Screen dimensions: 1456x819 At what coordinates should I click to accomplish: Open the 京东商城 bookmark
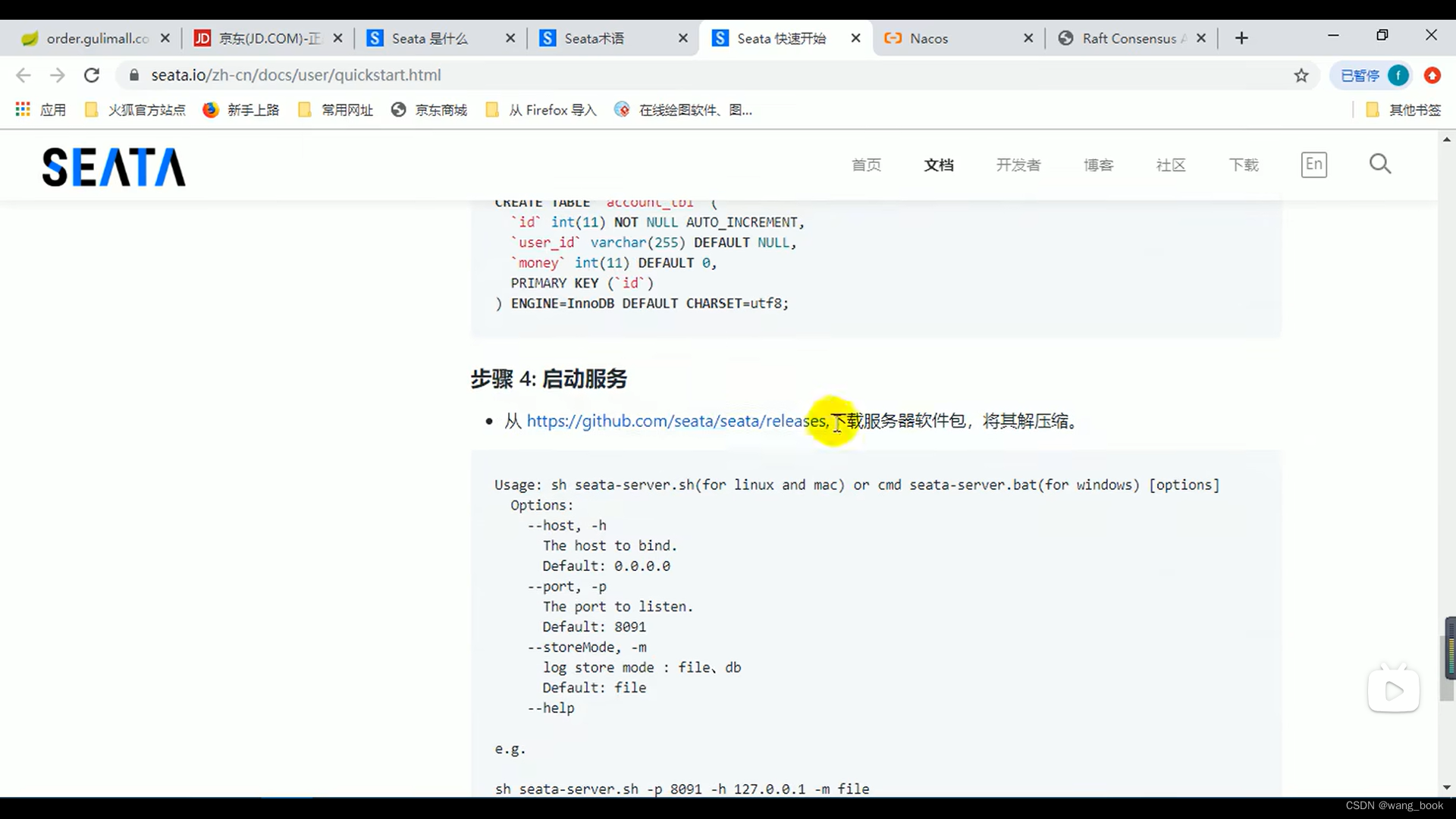429,110
